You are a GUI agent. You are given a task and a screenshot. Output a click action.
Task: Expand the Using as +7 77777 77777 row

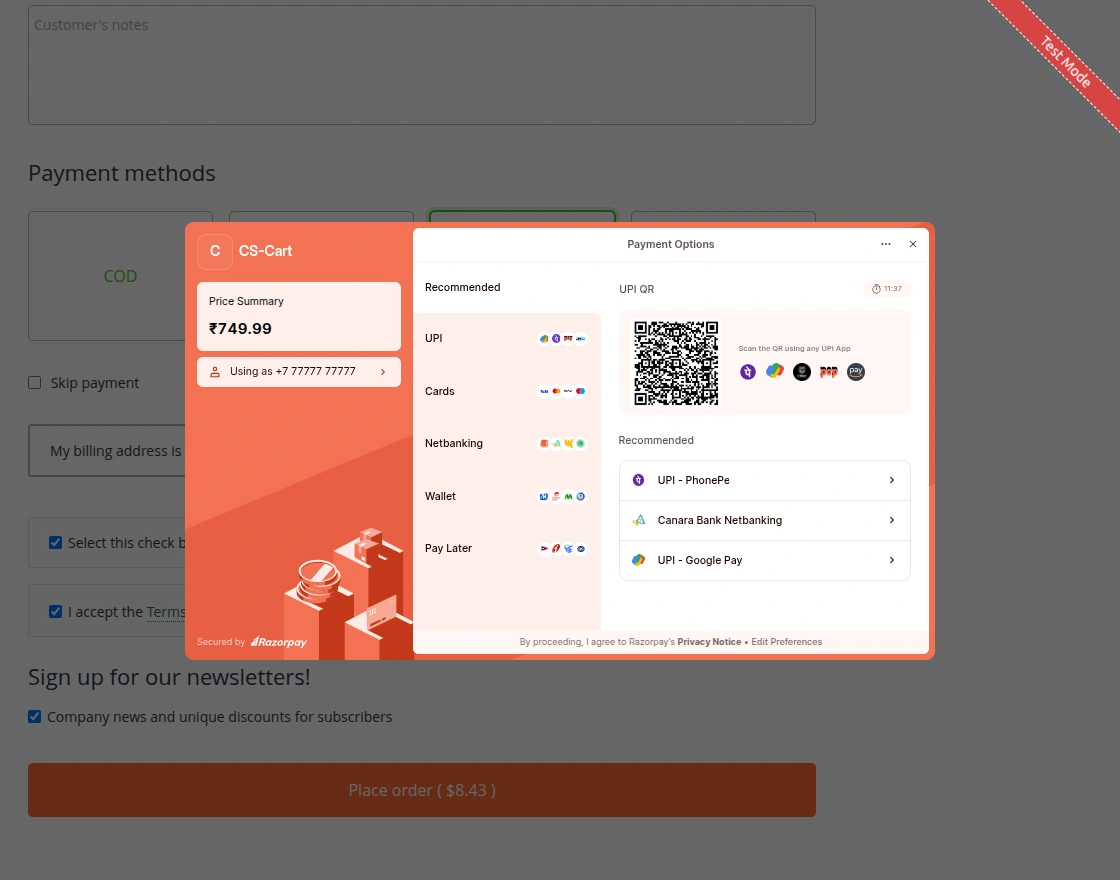coord(298,371)
